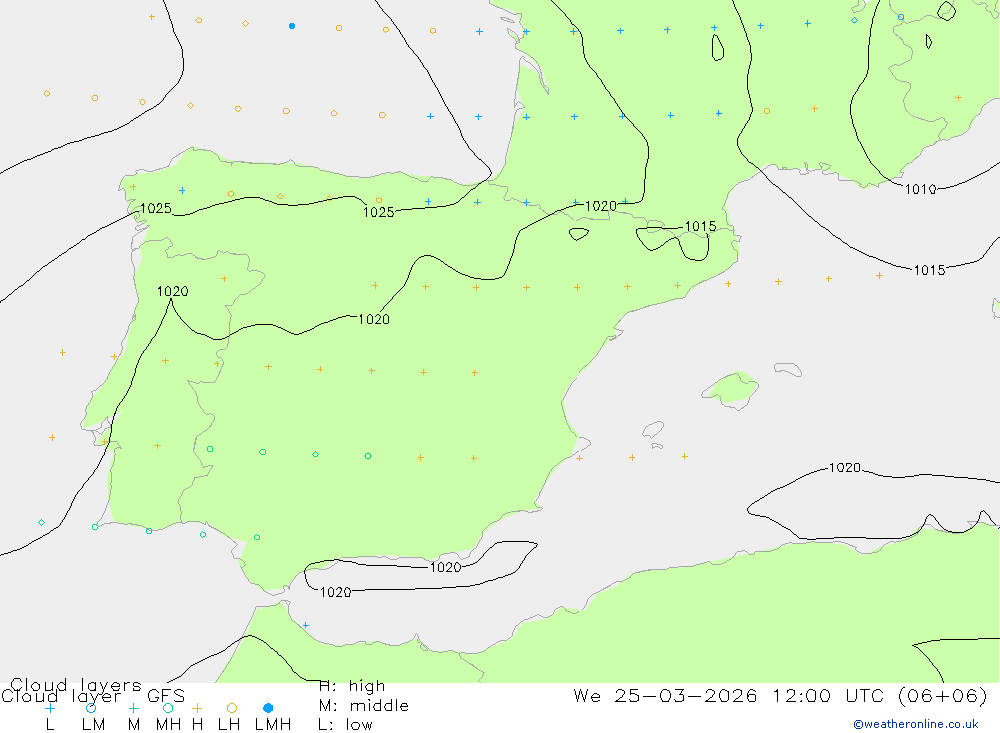Click Ibiza island outline on the map
Image resolution: width=1000 pixels, height=733 pixels.
[x=653, y=429]
